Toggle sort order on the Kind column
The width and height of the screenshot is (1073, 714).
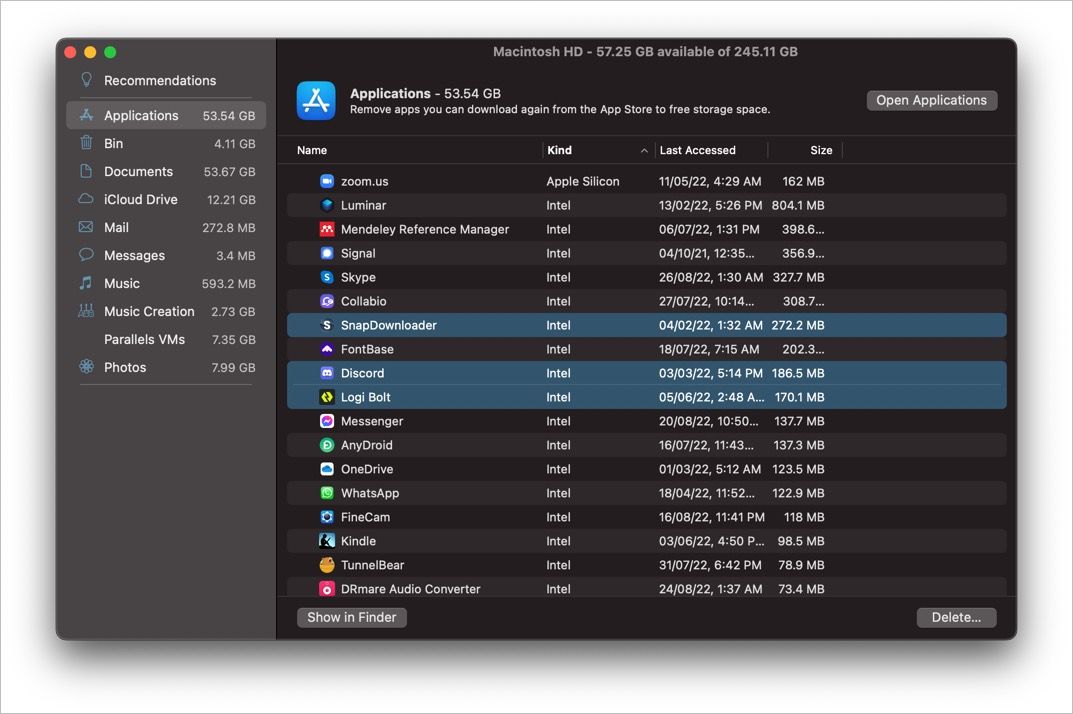[x=597, y=150]
